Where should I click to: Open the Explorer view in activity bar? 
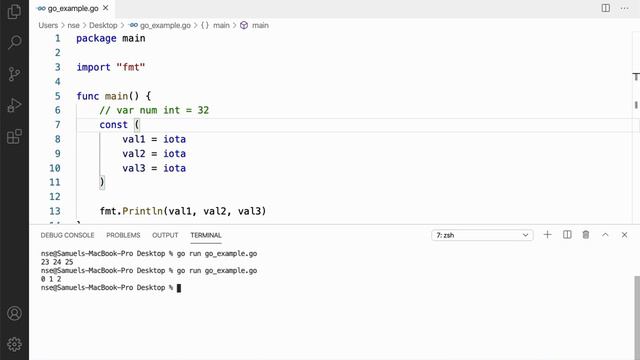(14, 11)
